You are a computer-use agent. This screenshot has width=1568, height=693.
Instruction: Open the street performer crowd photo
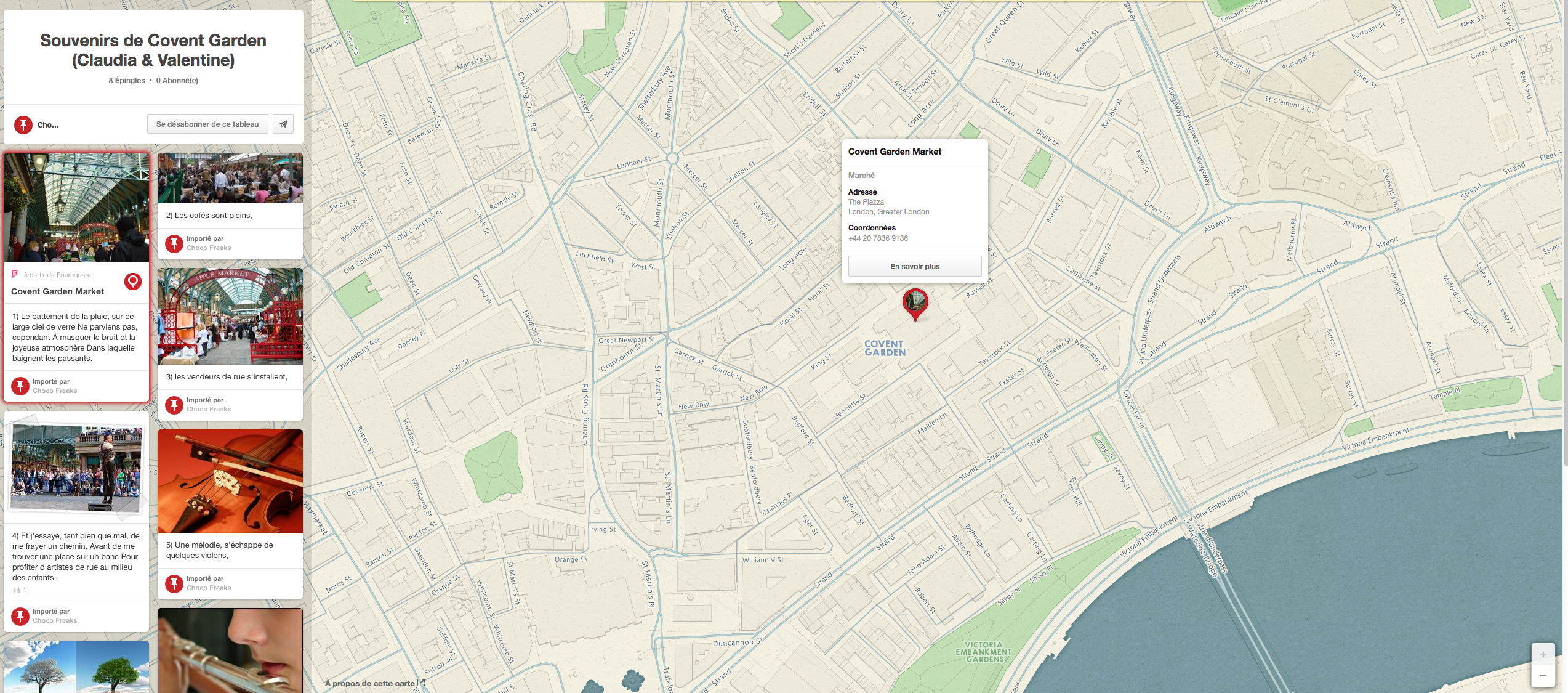(76, 468)
